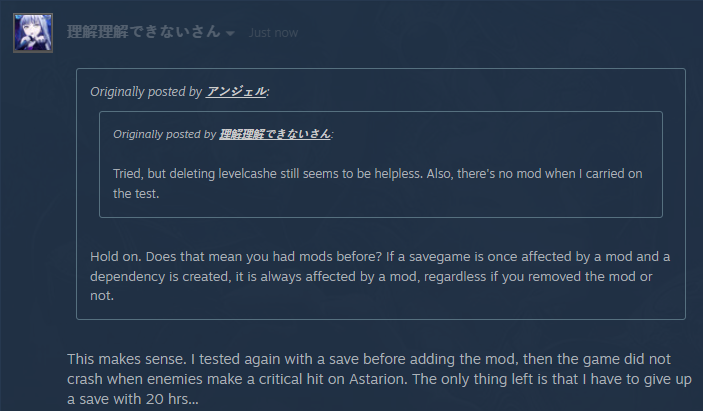Click the 理解理解できないさん link in the nested quote
Image resolution: width=703 pixels, height=411 pixels.
pos(275,133)
